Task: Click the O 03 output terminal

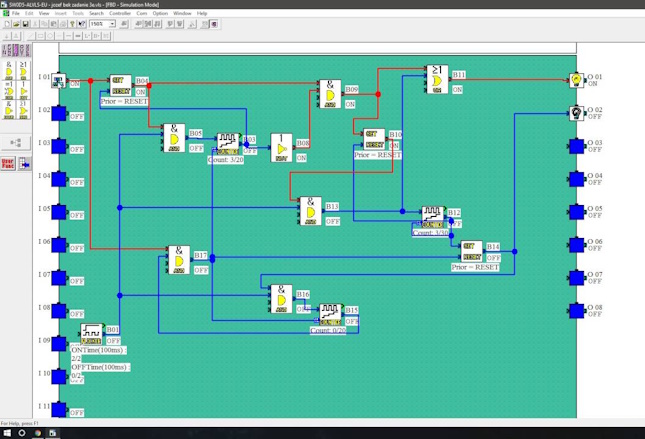Action: tap(576, 146)
